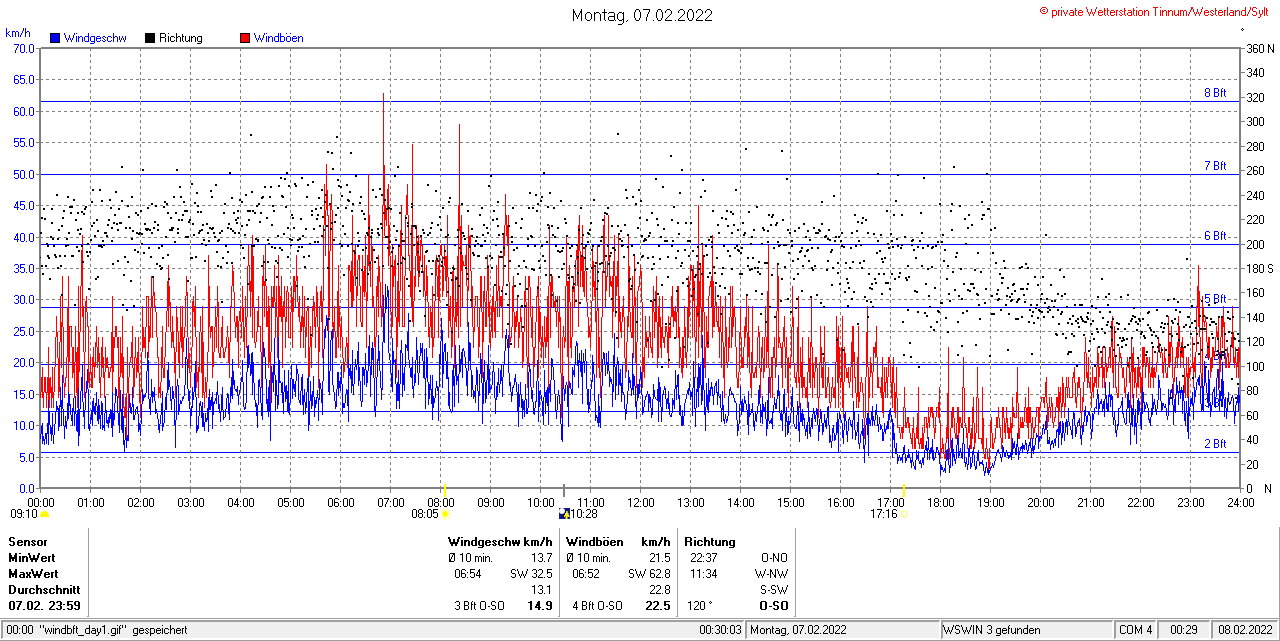1280x641 pixels.
Task: Click the 'Windgeschw' legend label
Action: pos(94,38)
